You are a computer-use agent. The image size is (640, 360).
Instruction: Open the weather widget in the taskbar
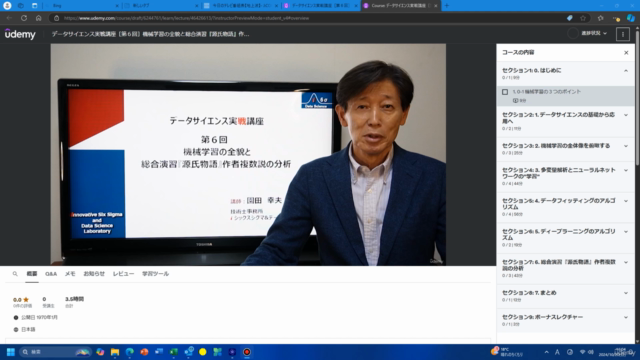(506, 352)
